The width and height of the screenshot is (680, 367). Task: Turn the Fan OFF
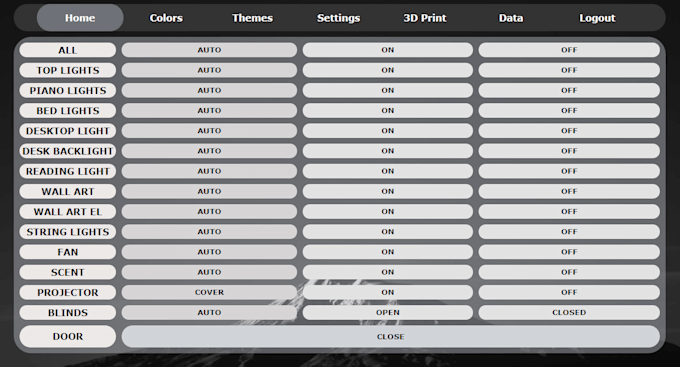[x=569, y=252]
